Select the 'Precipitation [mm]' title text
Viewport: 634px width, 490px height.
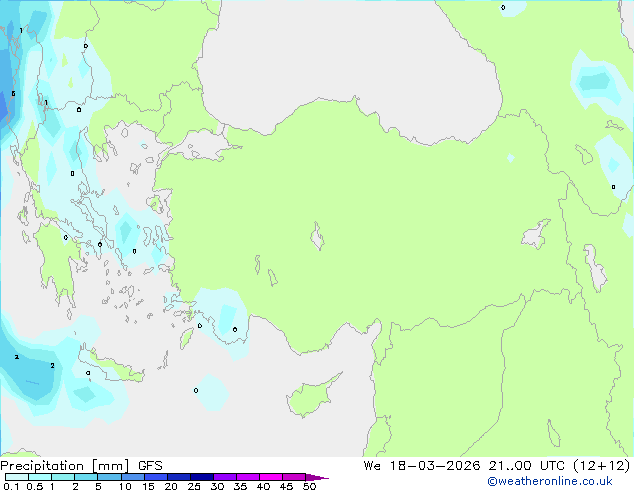point(65,466)
